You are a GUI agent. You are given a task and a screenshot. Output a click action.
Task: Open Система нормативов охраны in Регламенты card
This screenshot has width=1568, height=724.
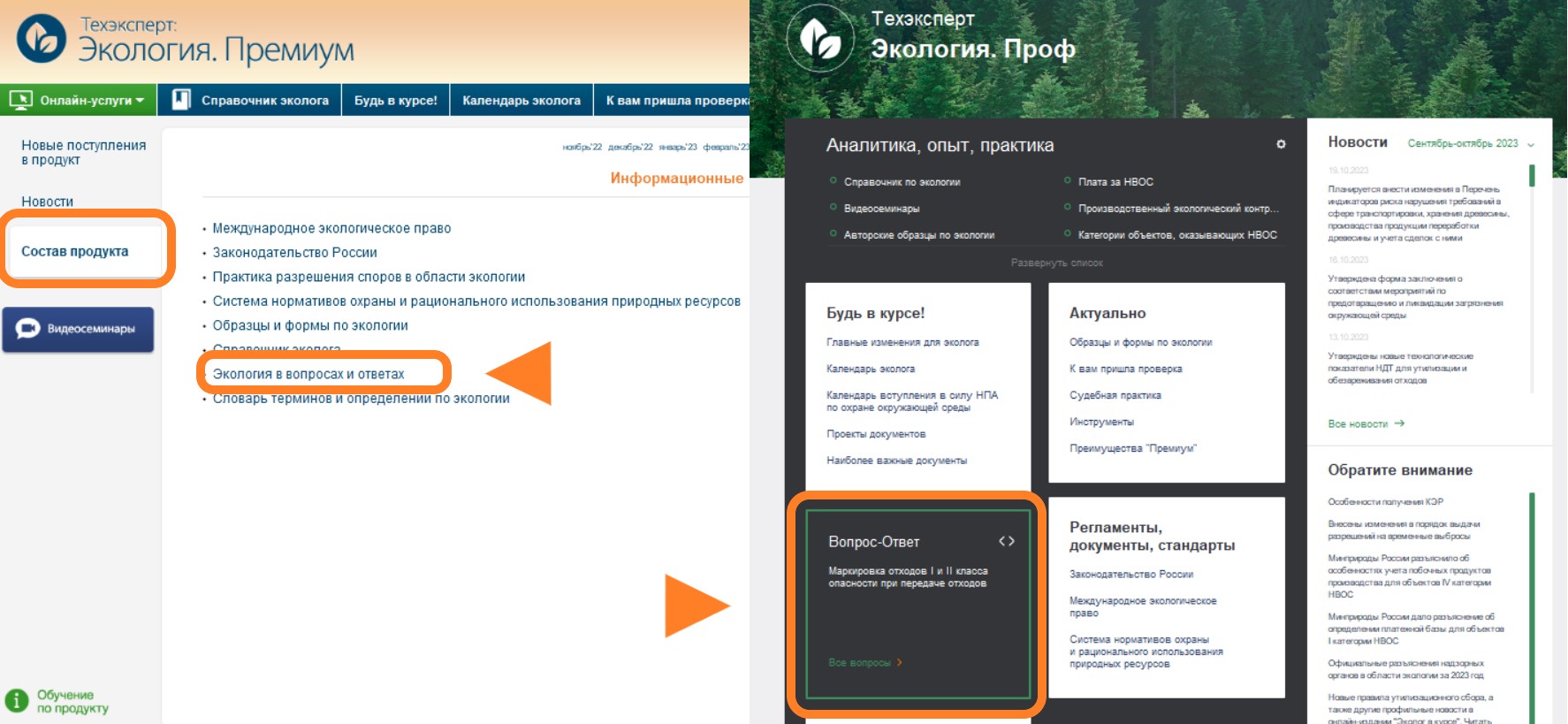(x=1146, y=652)
